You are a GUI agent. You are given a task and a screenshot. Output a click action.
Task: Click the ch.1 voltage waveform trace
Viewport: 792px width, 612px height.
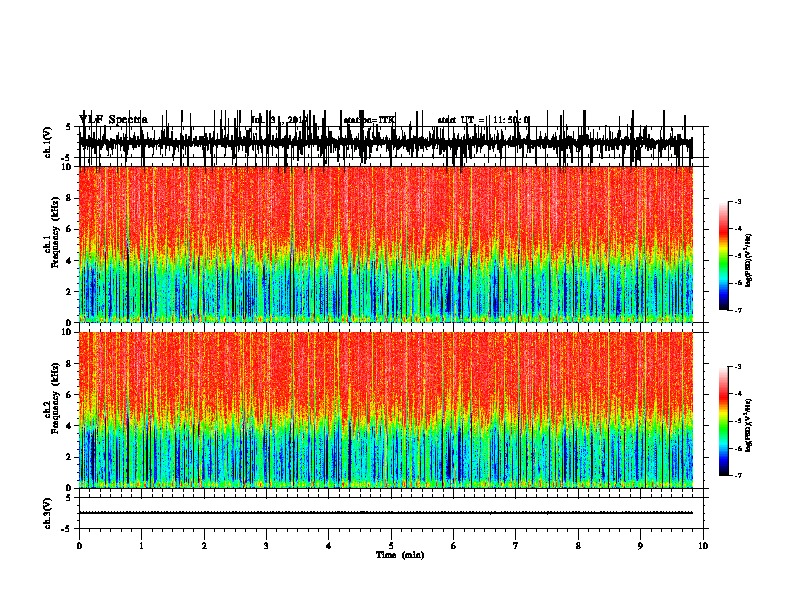pos(385,143)
